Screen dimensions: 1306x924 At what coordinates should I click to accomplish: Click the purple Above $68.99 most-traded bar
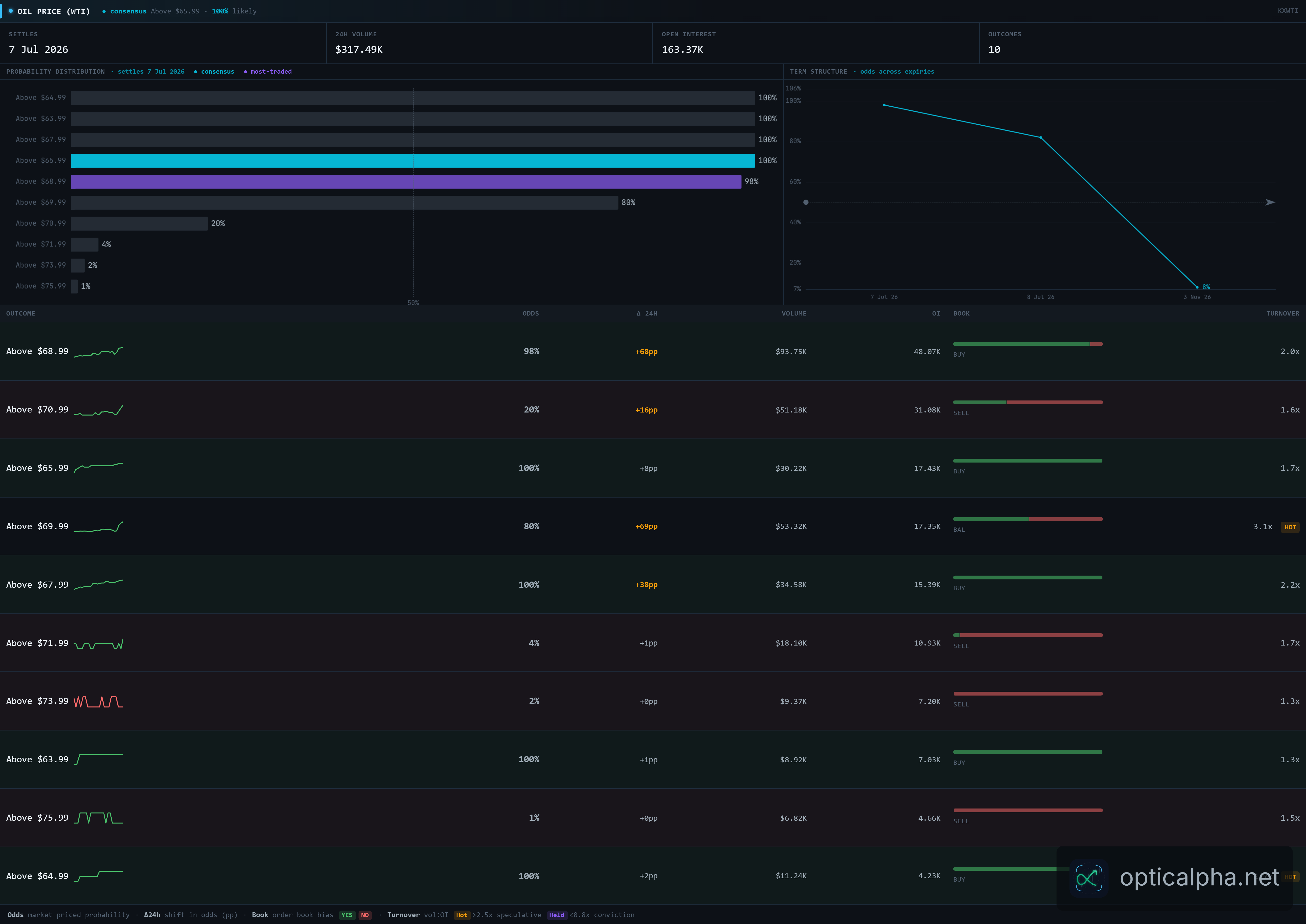coord(406,181)
